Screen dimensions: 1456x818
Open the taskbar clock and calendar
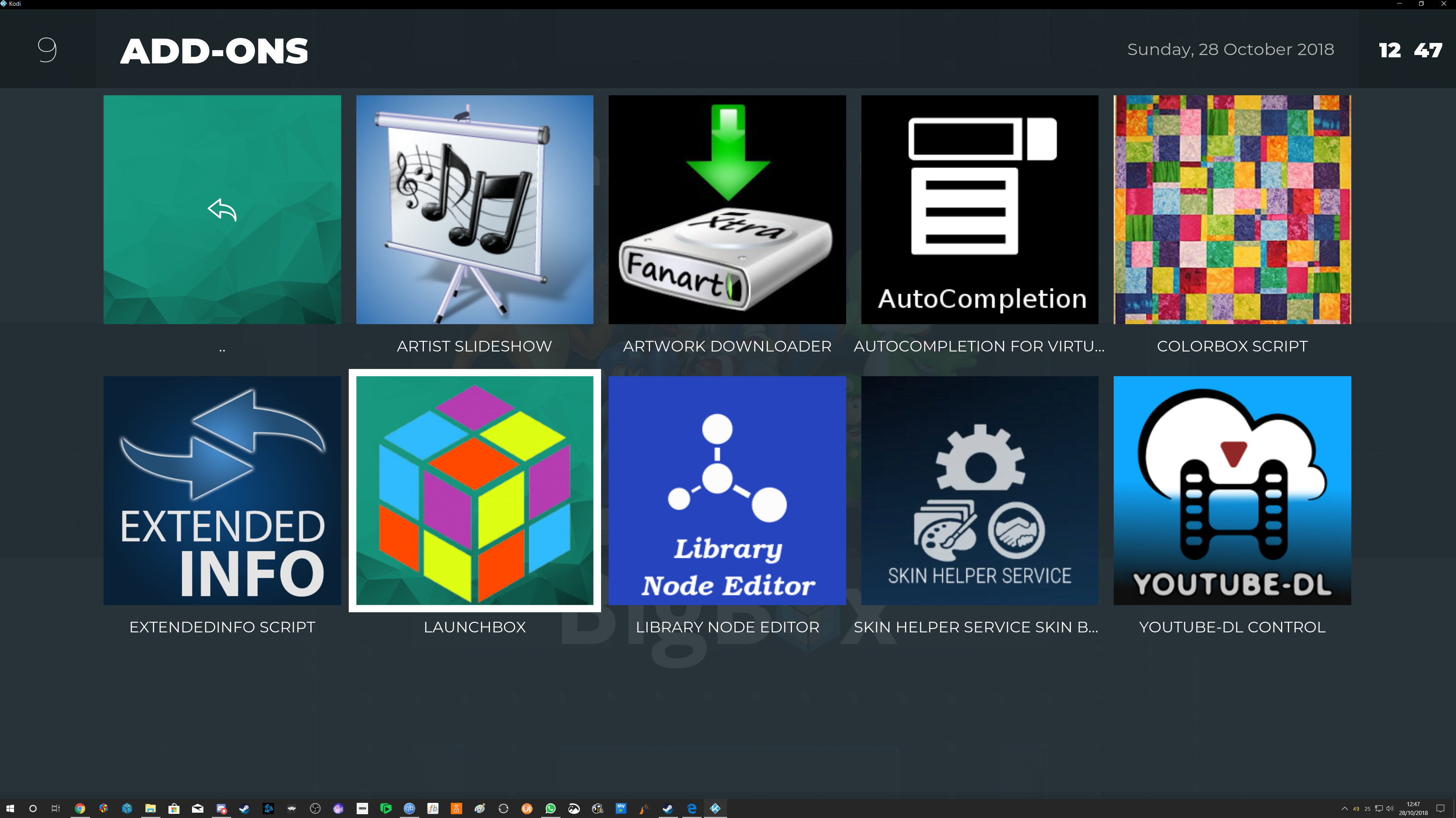tap(1413, 809)
